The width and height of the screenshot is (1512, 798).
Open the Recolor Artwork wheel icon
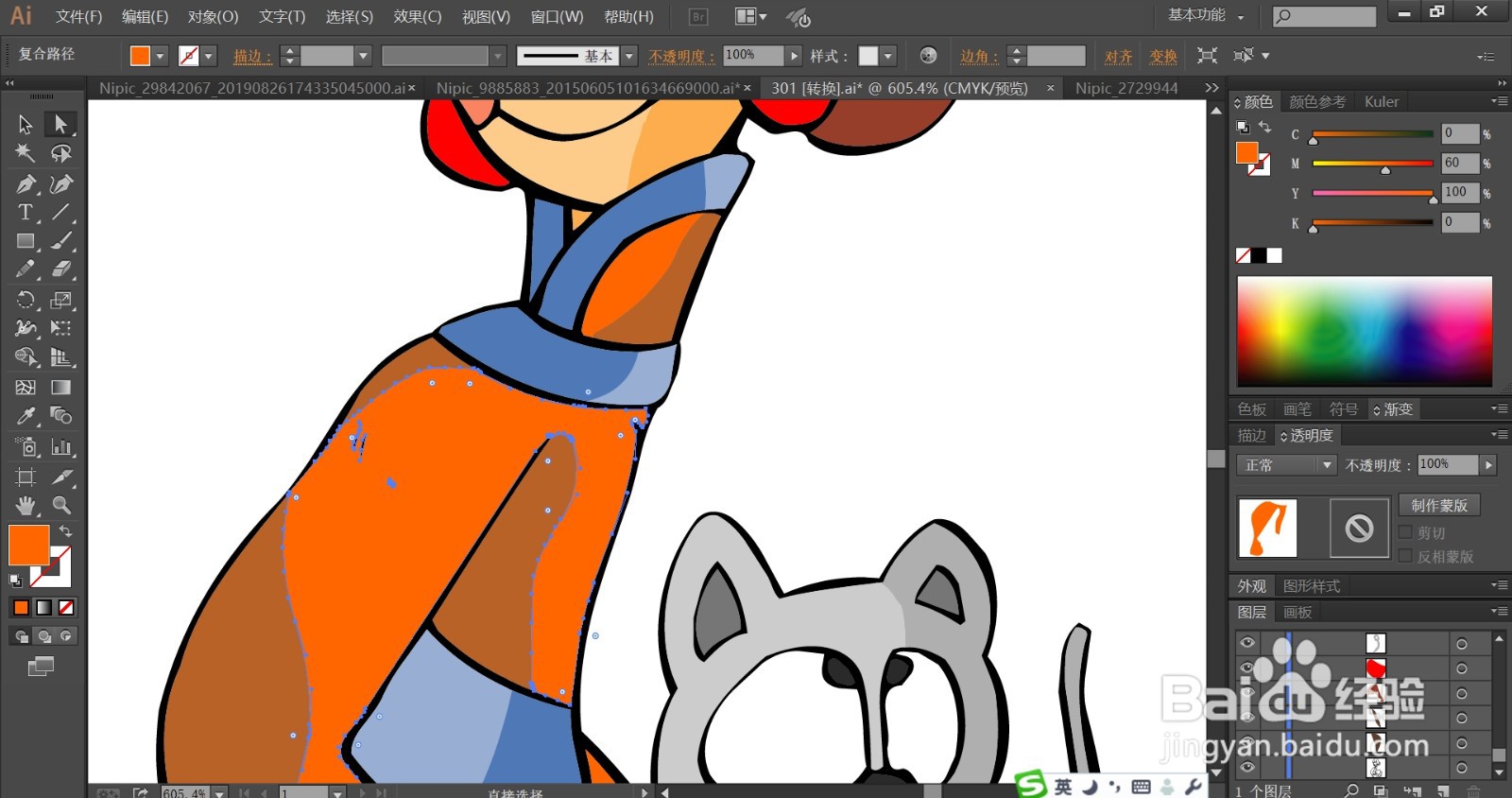(928, 56)
